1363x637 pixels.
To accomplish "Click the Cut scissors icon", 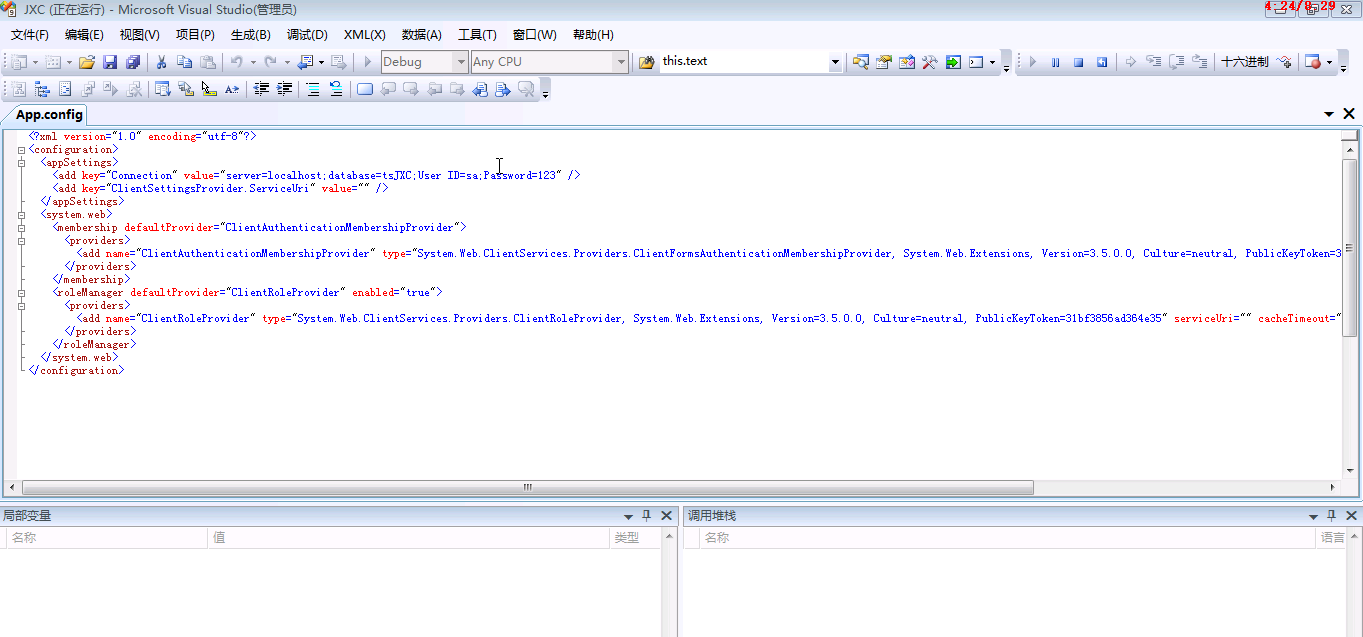I will tap(161, 62).
